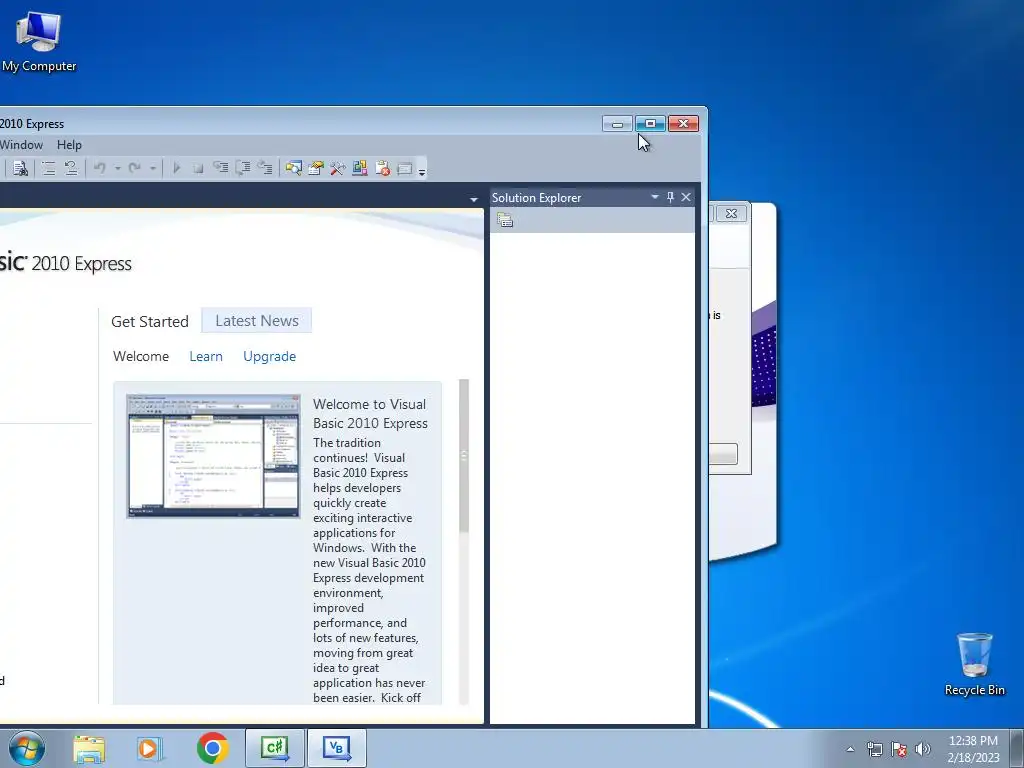Maximize the Visual Basic 2010 Express window
The image size is (1024, 768).
coord(650,123)
